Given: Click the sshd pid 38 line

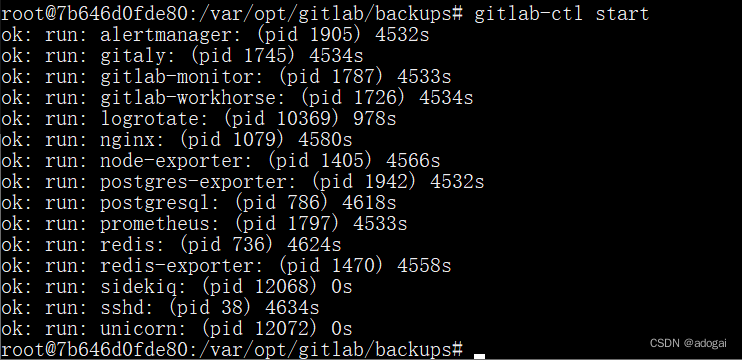Looking at the screenshot, I should pos(160,308).
